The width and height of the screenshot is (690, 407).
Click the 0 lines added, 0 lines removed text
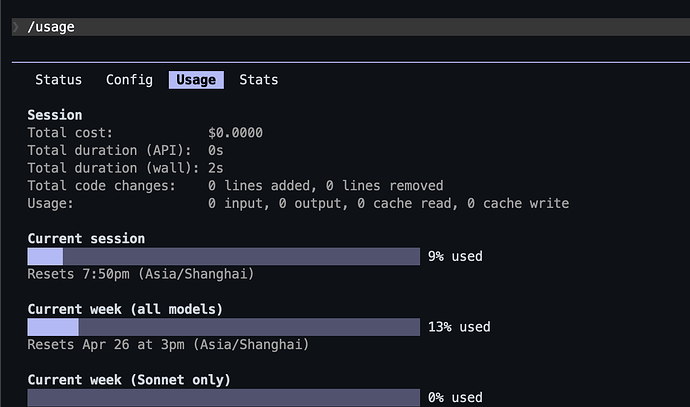326,186
